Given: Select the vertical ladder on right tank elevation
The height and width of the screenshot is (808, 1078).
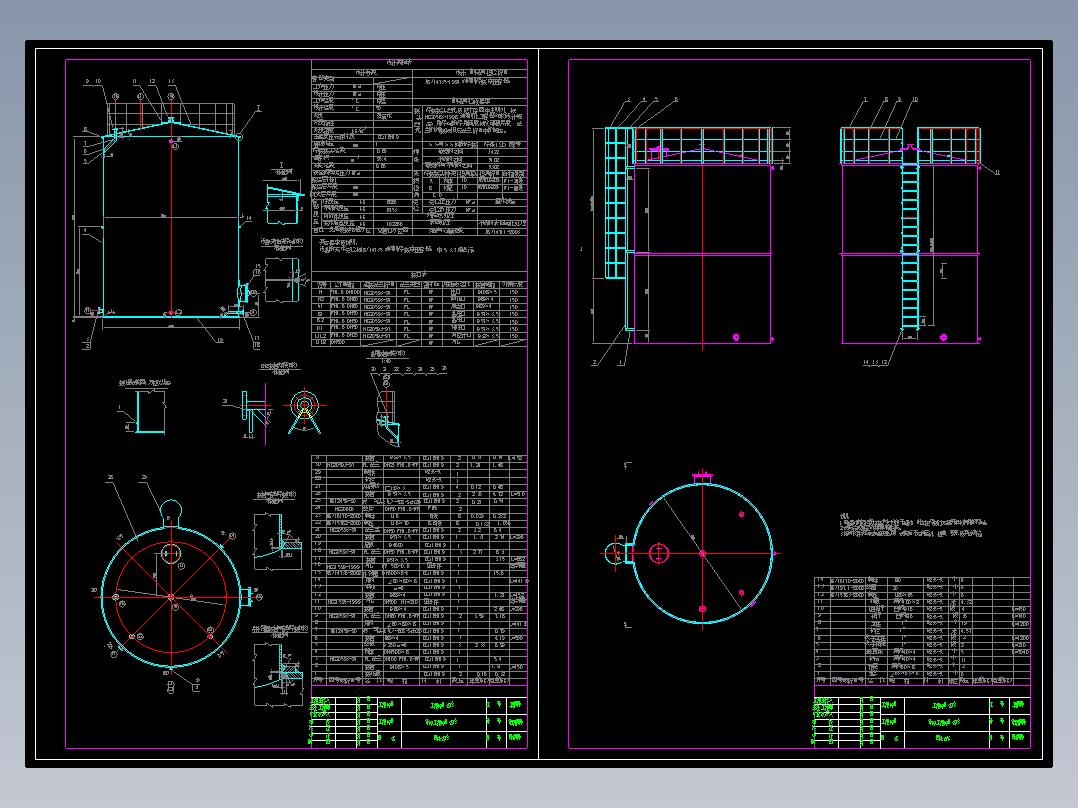Looking at the screenshot, I should click(x=910, y=246).
